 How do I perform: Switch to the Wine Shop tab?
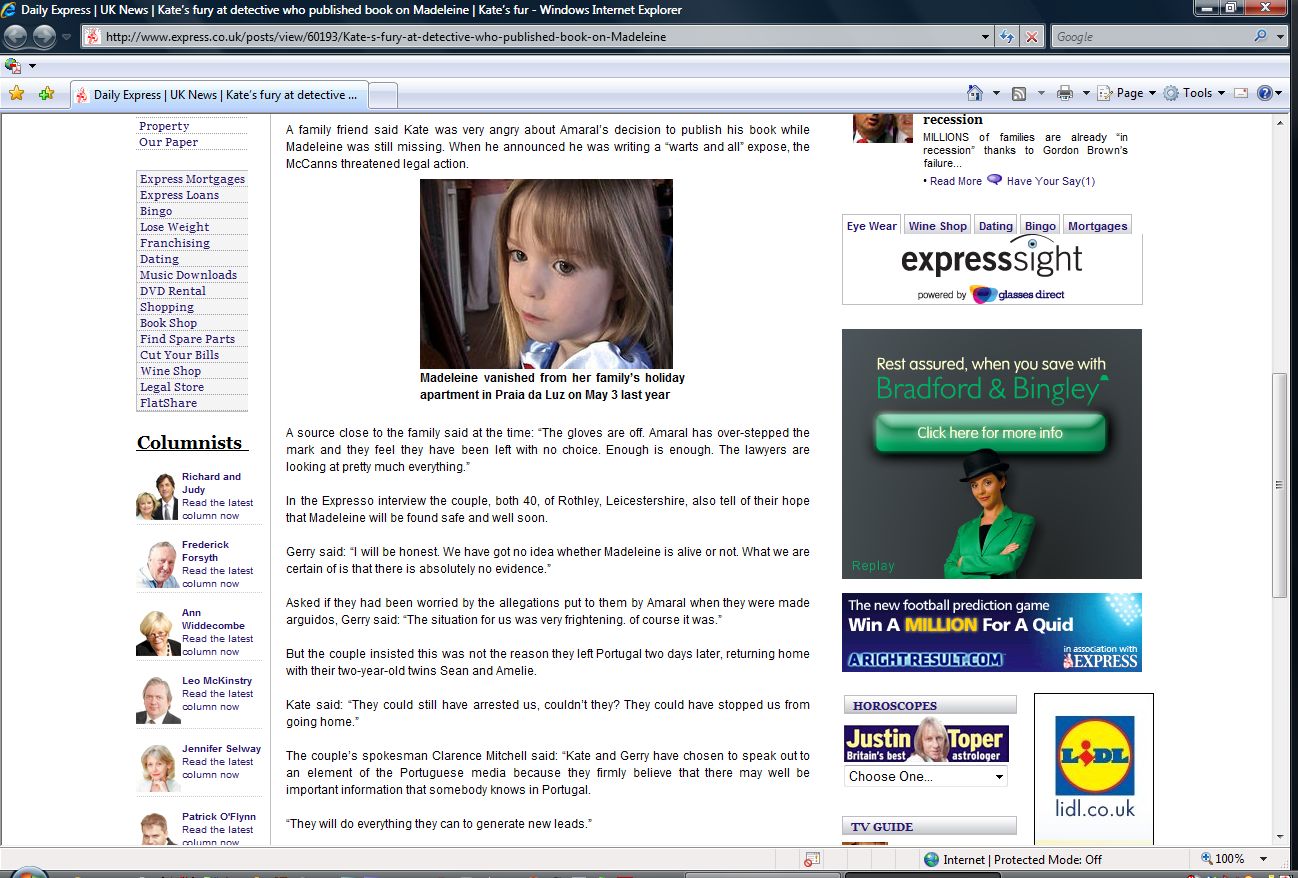(937, 226)
